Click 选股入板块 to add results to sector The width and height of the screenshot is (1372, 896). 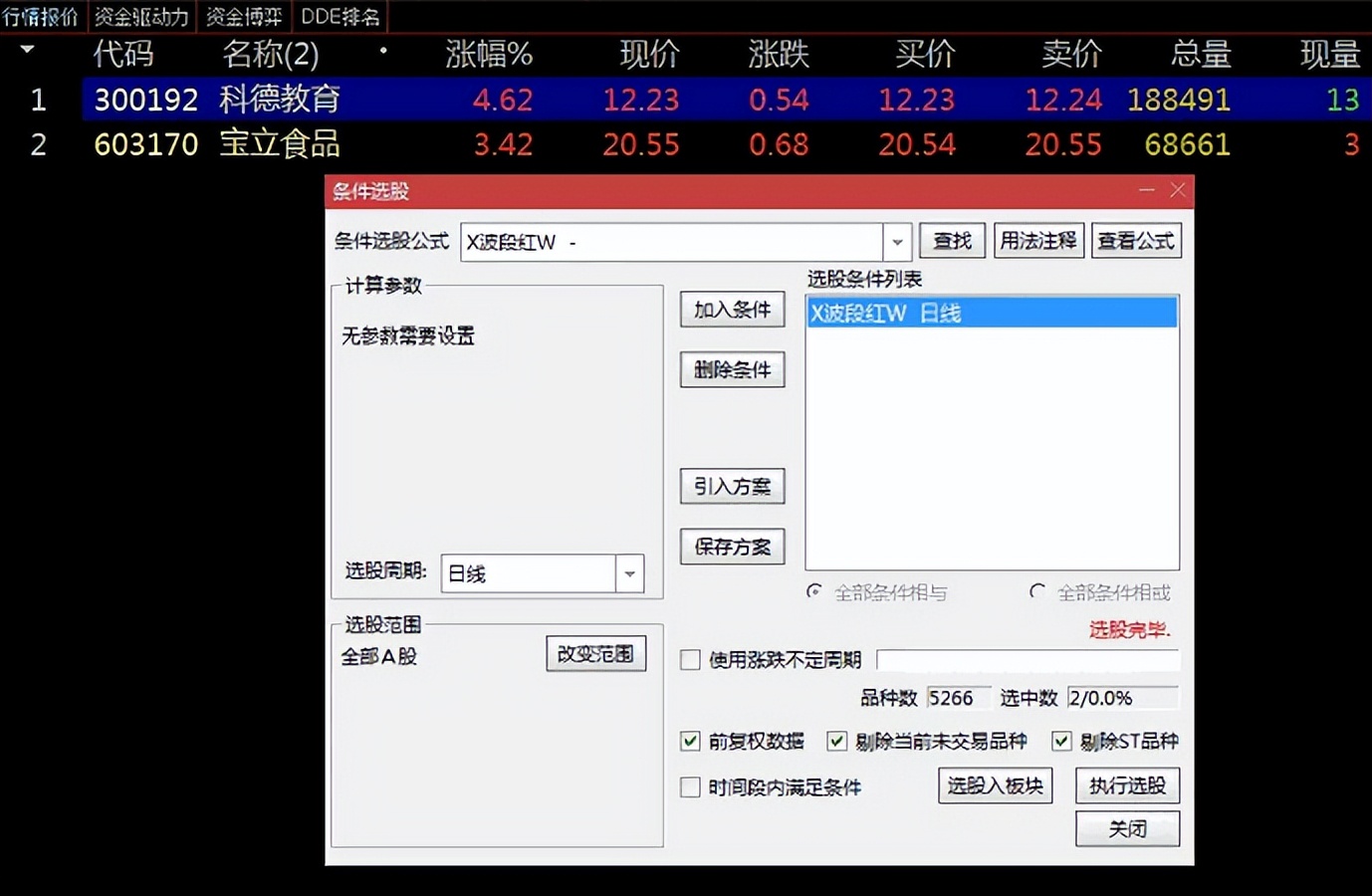995,785
